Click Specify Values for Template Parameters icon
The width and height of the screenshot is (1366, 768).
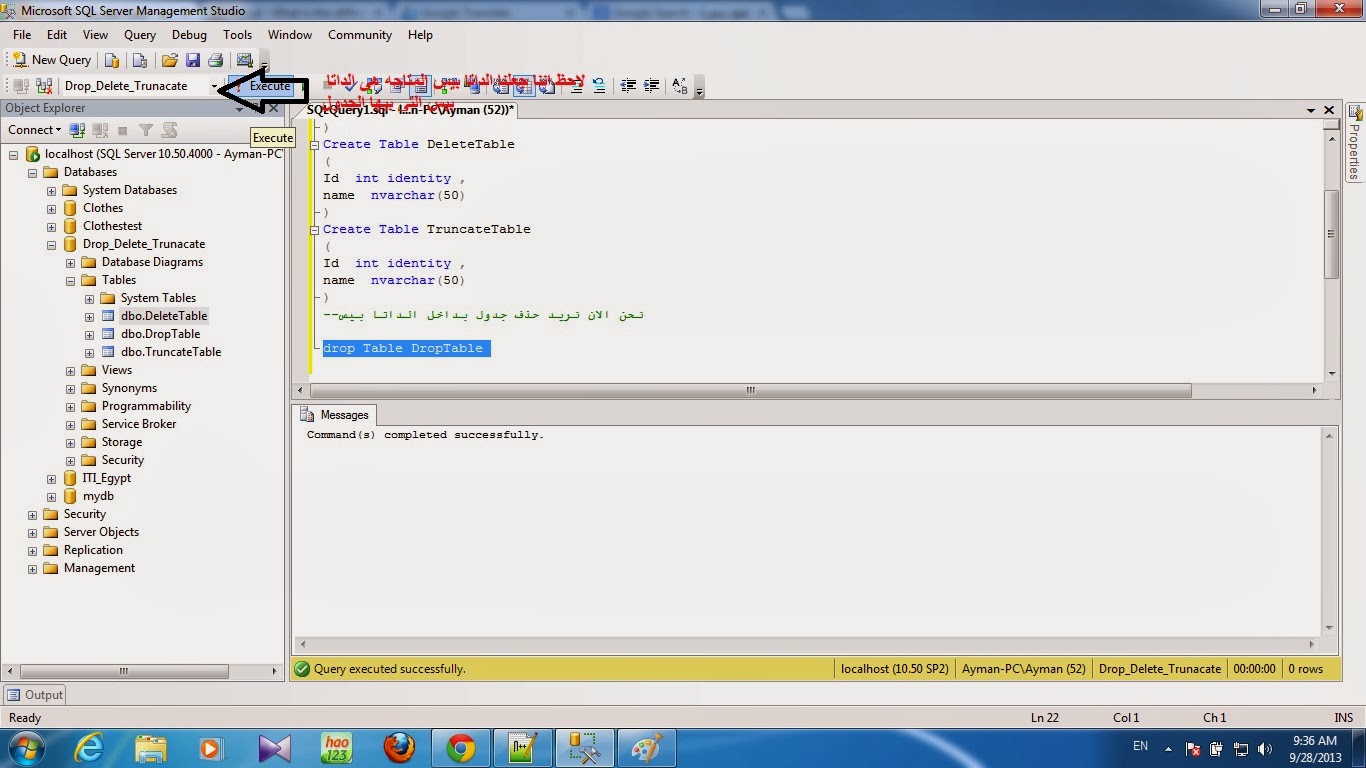(679, 86)
